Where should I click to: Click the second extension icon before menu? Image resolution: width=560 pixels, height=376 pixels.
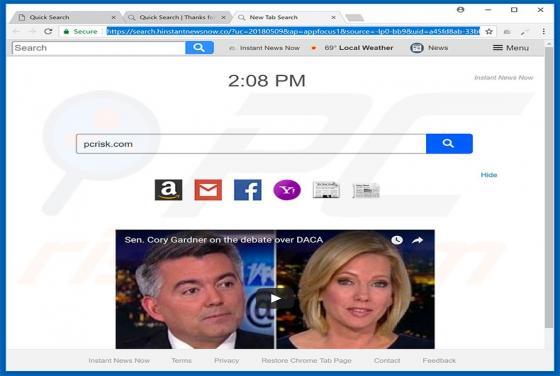coord(524,32)
